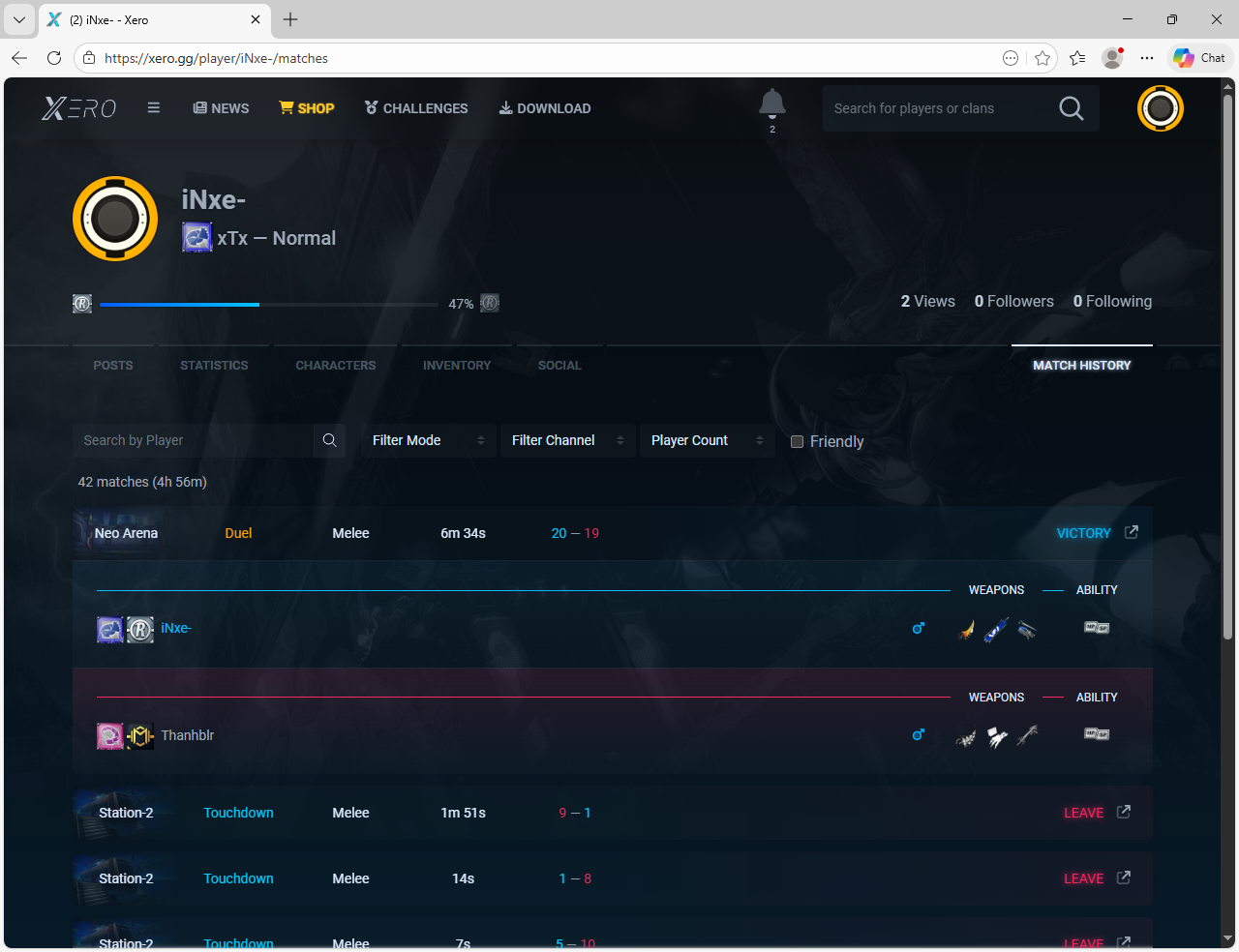Viewport: 1239px width, 952px height.
Task: Click the notification bell icon
Action: pyautogui.click(x=771, y=104)
